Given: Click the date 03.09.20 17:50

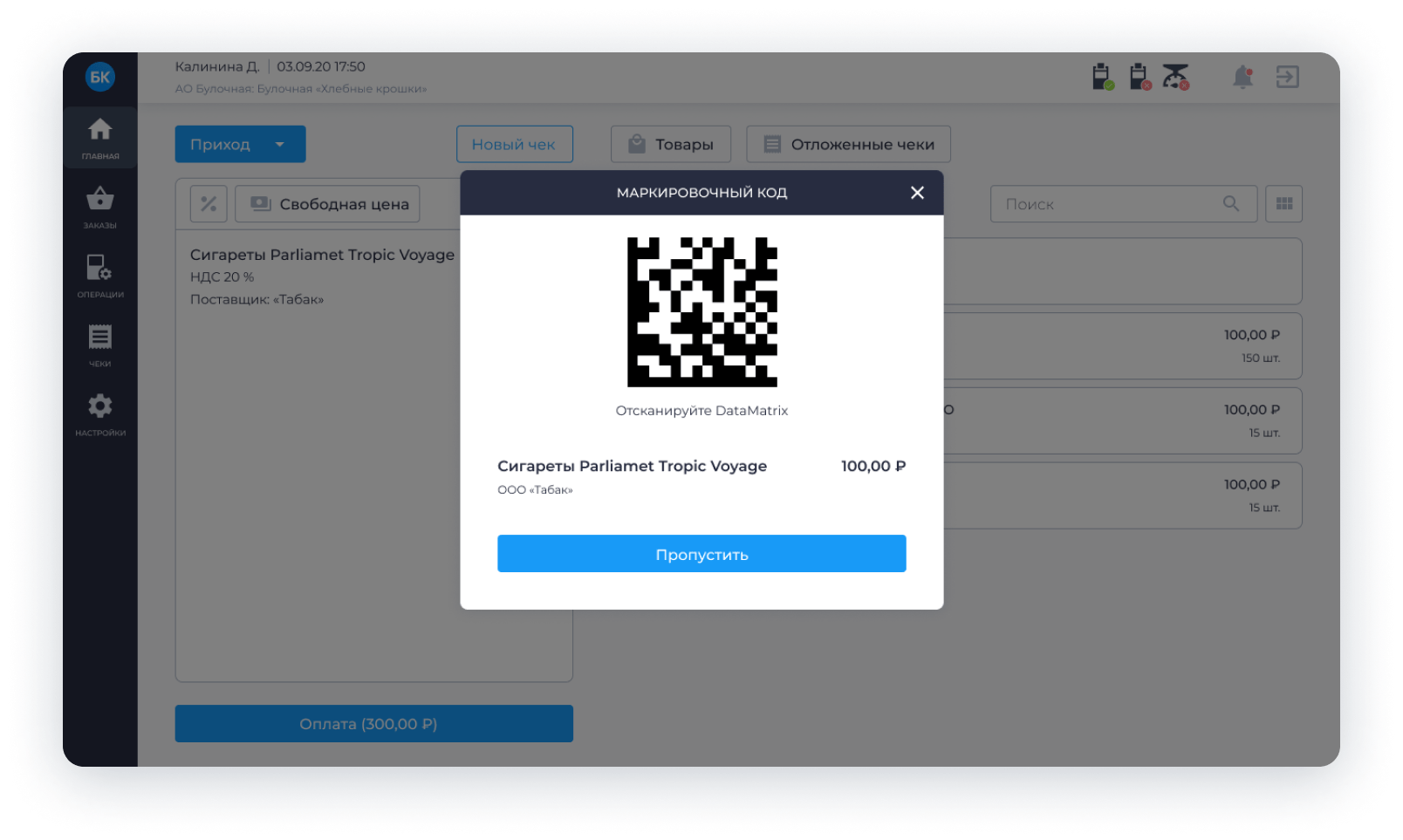Looking at the screenshot, I should coord(321,66).
